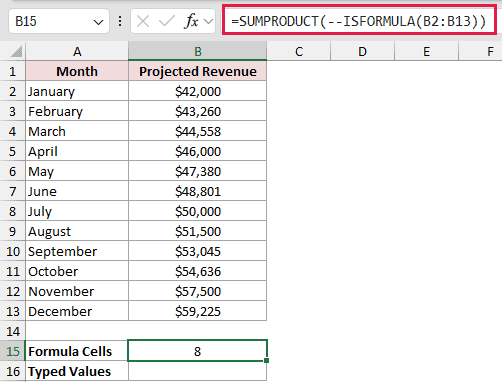Click the fill handle of cell B15

266,360
